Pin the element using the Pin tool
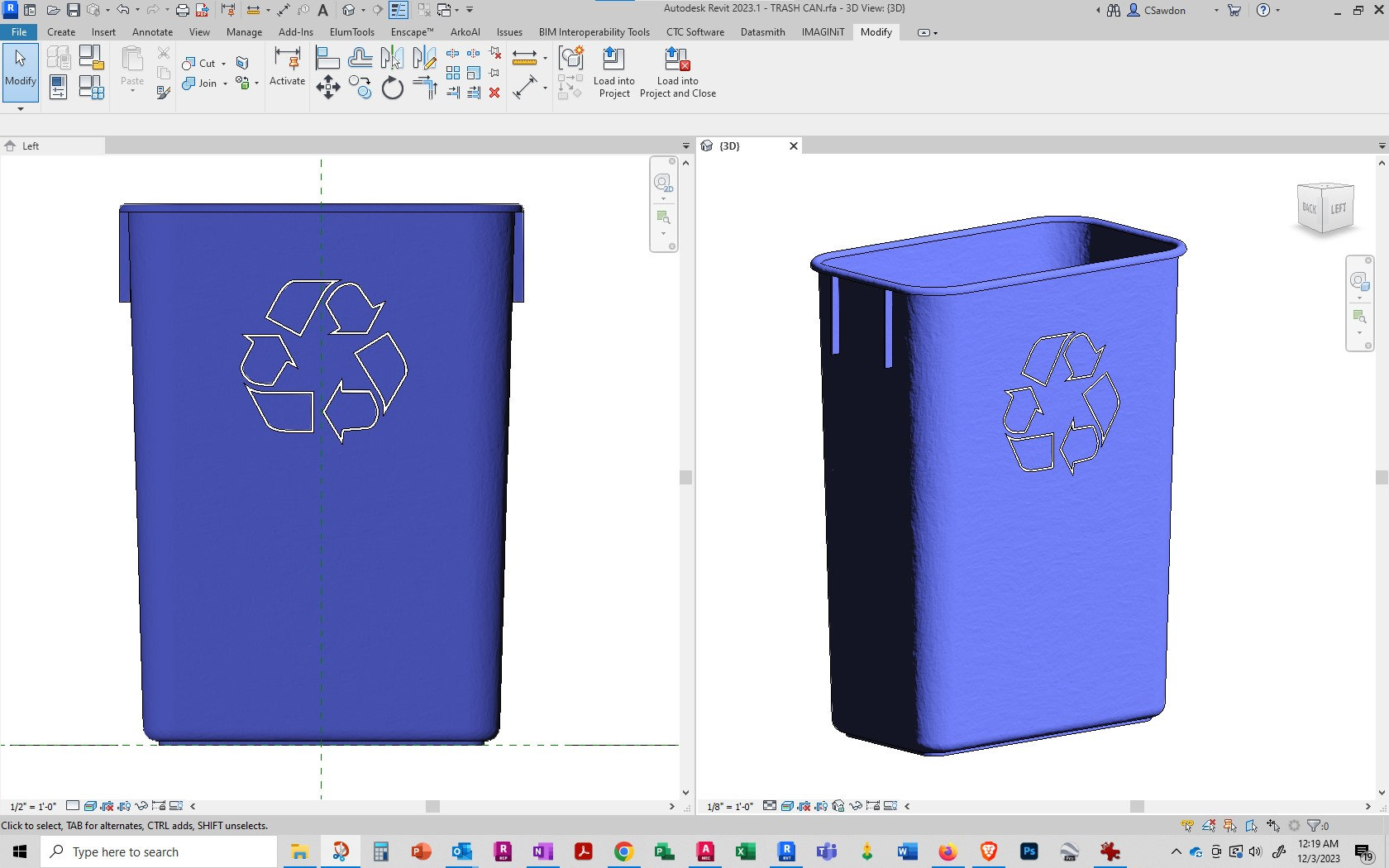Image resolution: width=1389 pixels, height=868 pixels. click(x=494, y=72)
